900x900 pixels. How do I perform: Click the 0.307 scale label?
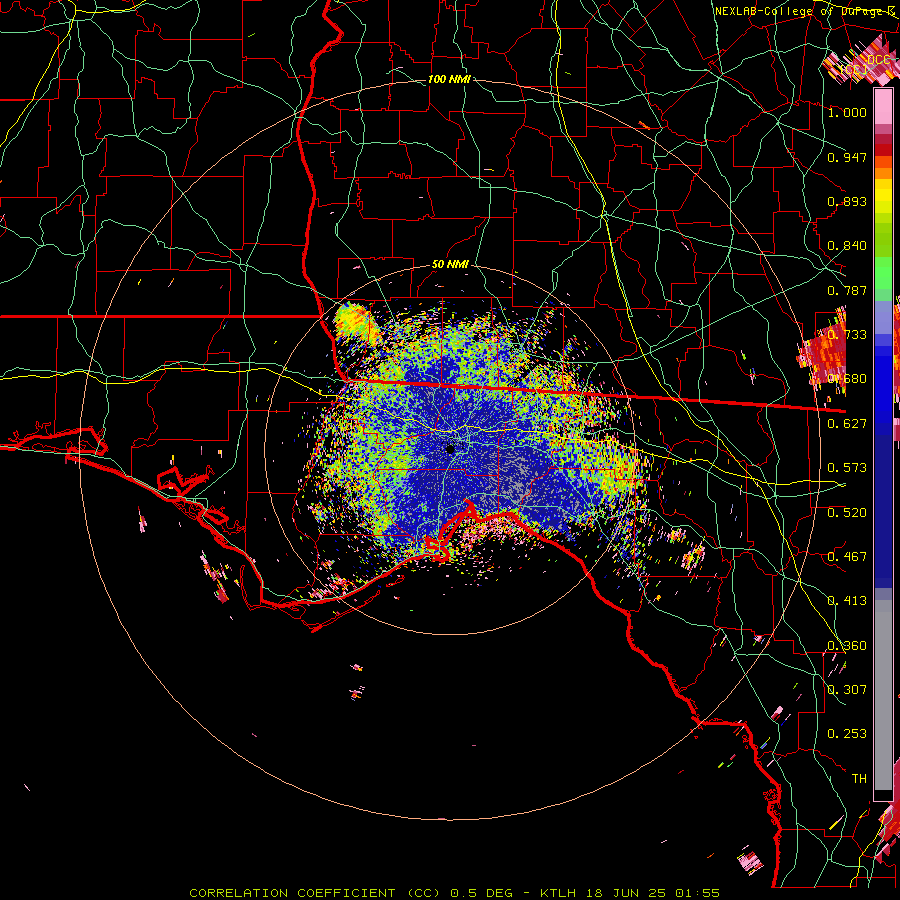point(847,689)
